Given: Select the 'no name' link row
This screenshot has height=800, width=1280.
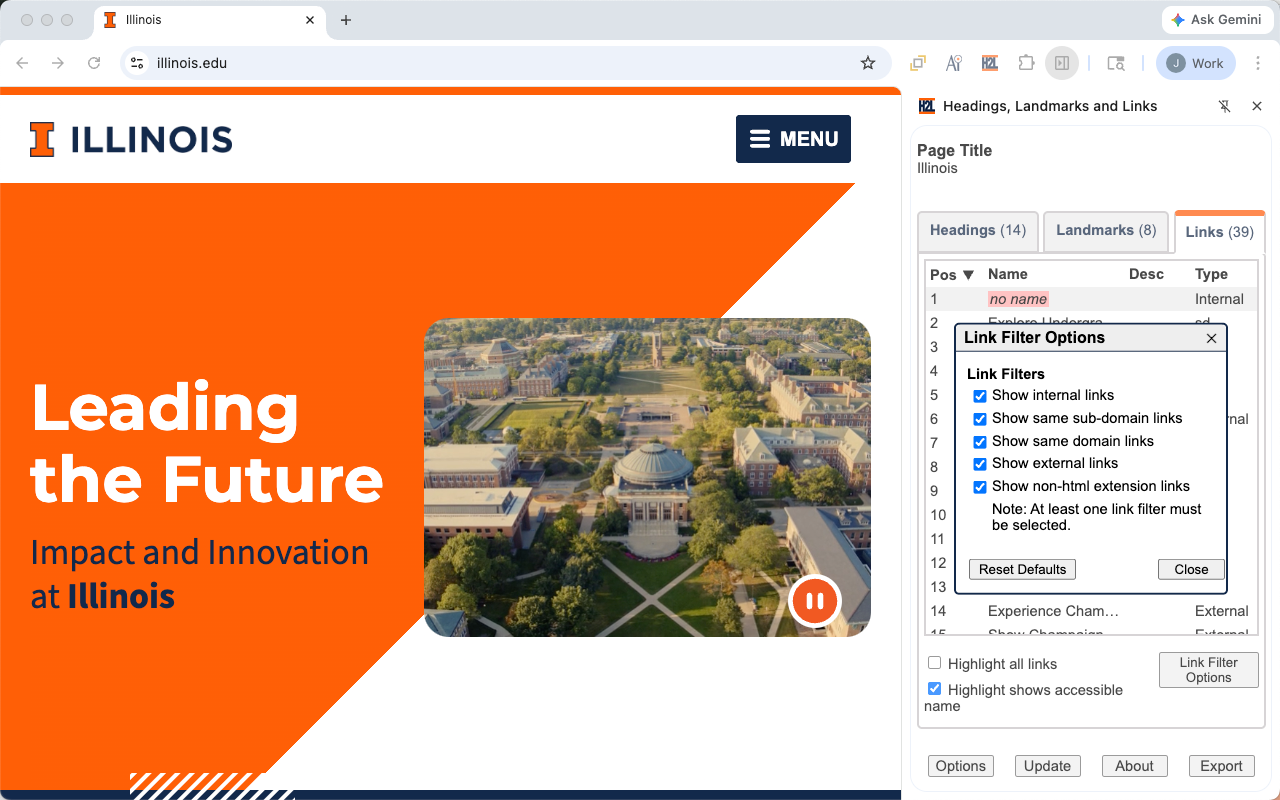Looking at the screenshot, I should pyautogui.click(x=1090, y=299).
